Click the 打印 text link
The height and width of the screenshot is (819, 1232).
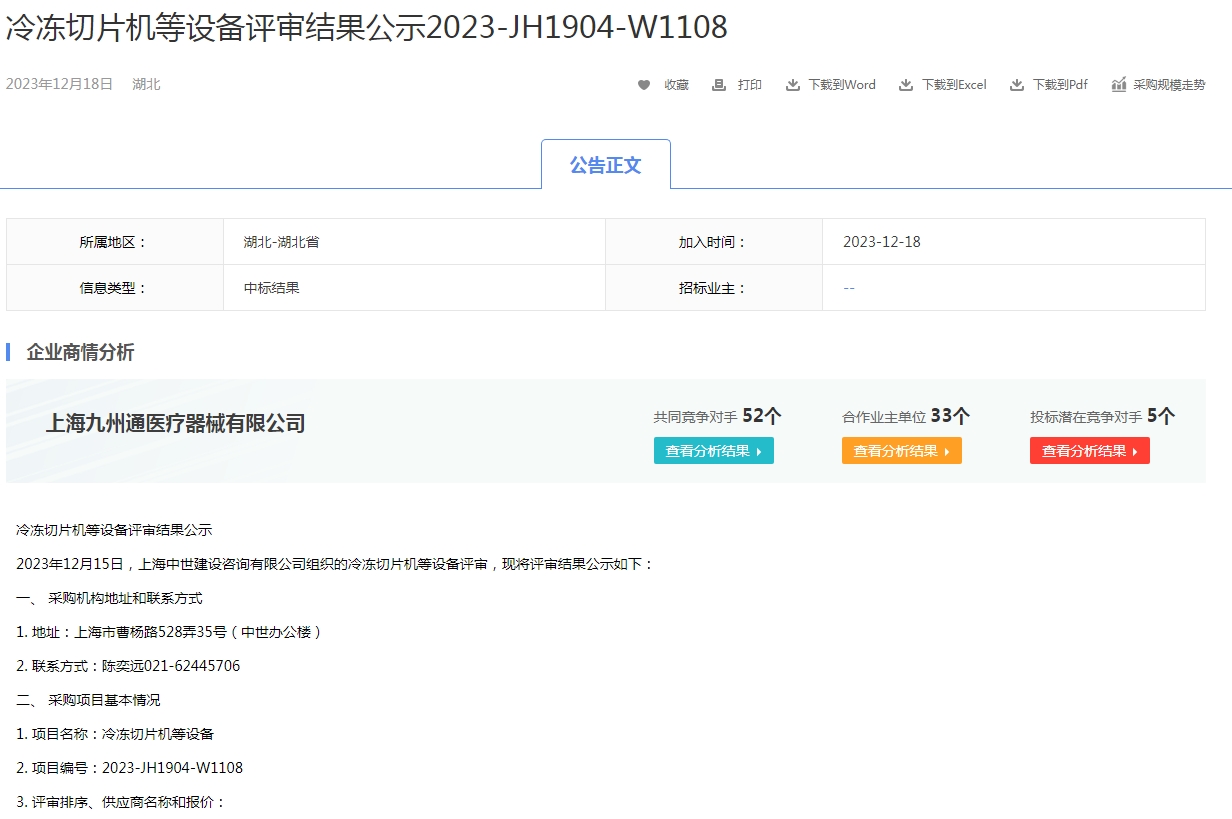click(x=750, y=85)
